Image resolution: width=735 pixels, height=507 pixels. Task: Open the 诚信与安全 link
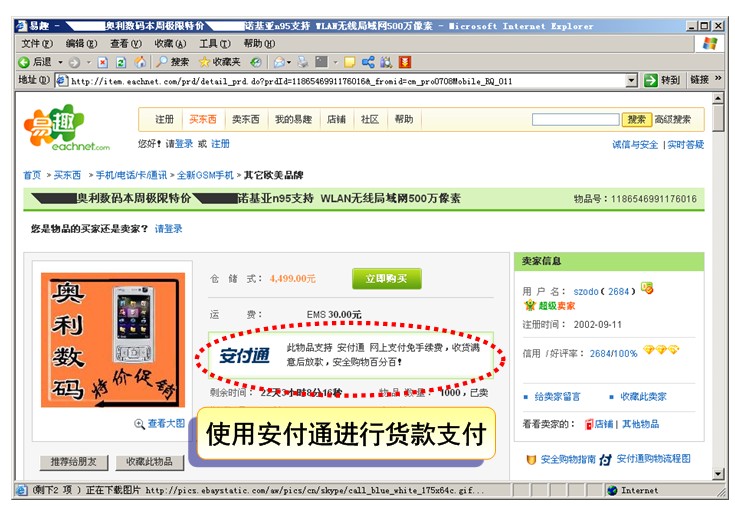pos(635,145)
